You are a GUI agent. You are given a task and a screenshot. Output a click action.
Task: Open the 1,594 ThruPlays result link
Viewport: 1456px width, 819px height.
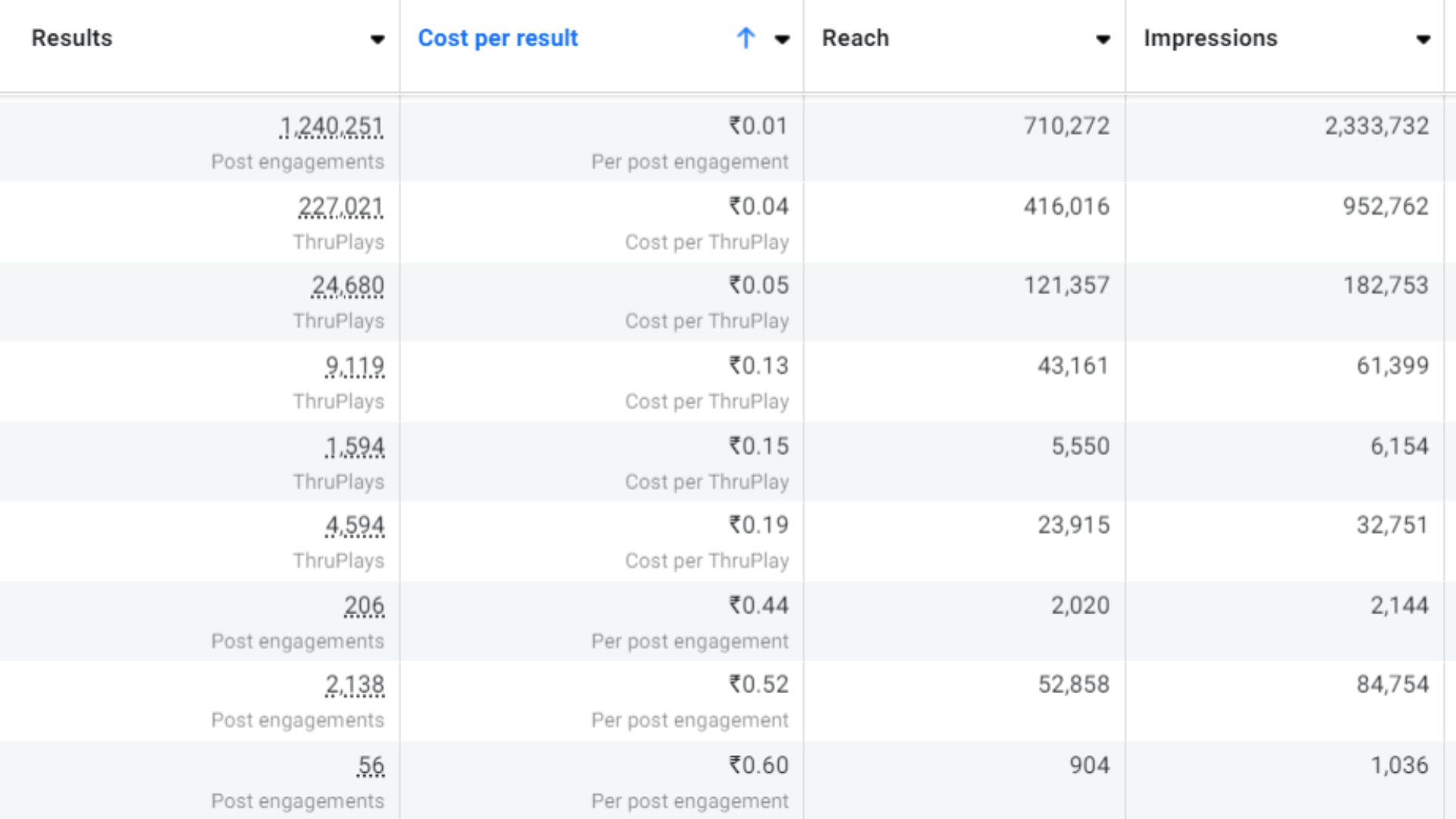coord(354,447)
